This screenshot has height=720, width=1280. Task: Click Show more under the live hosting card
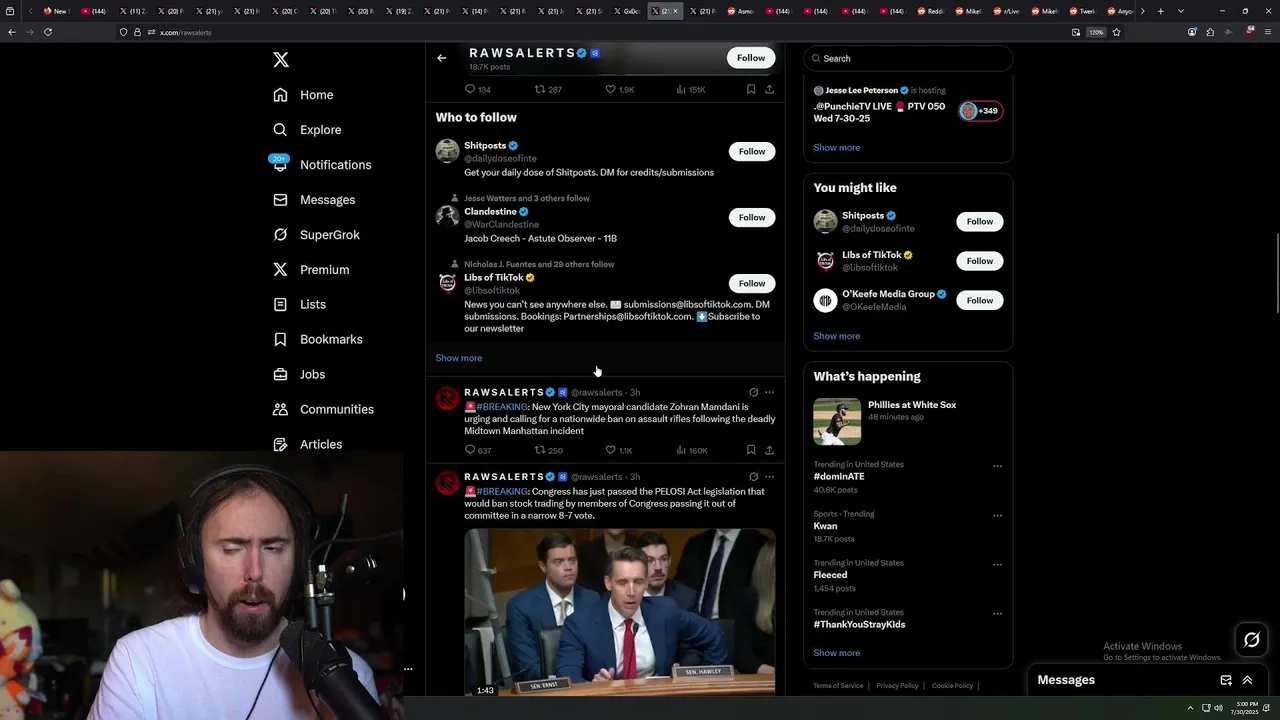click(x=837, y=148)
